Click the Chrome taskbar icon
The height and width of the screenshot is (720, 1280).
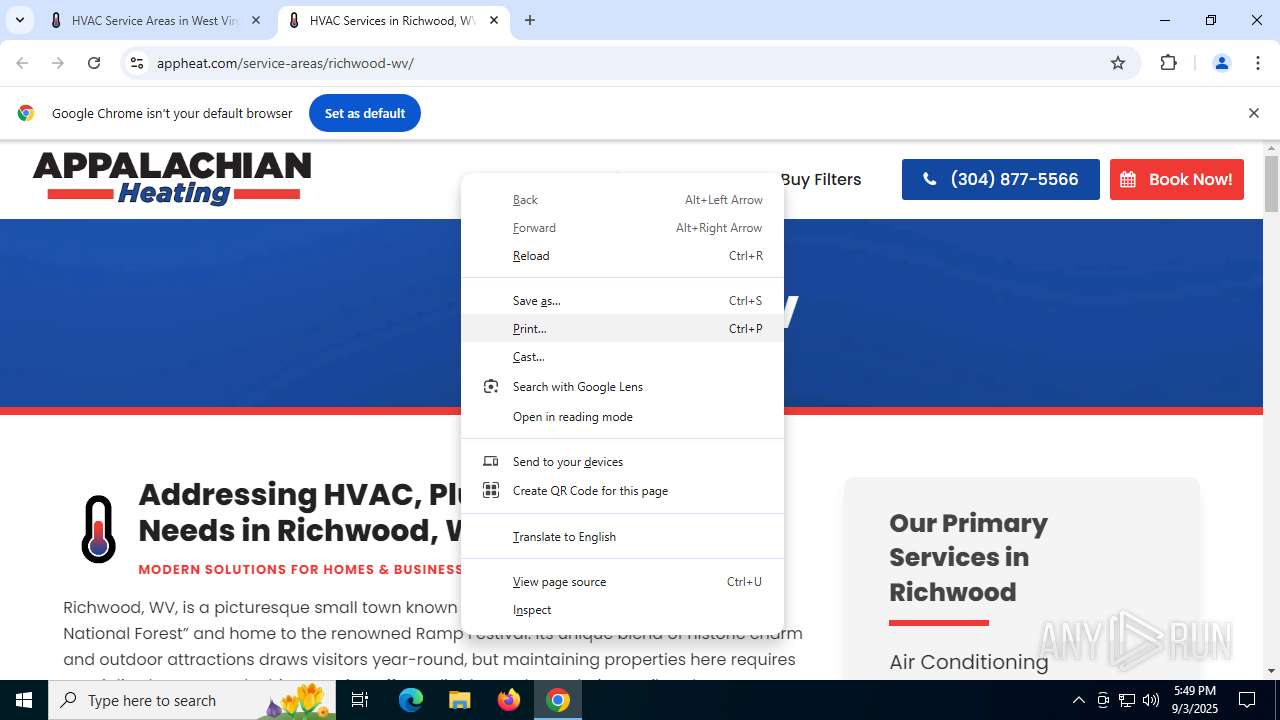coord(558,700)
